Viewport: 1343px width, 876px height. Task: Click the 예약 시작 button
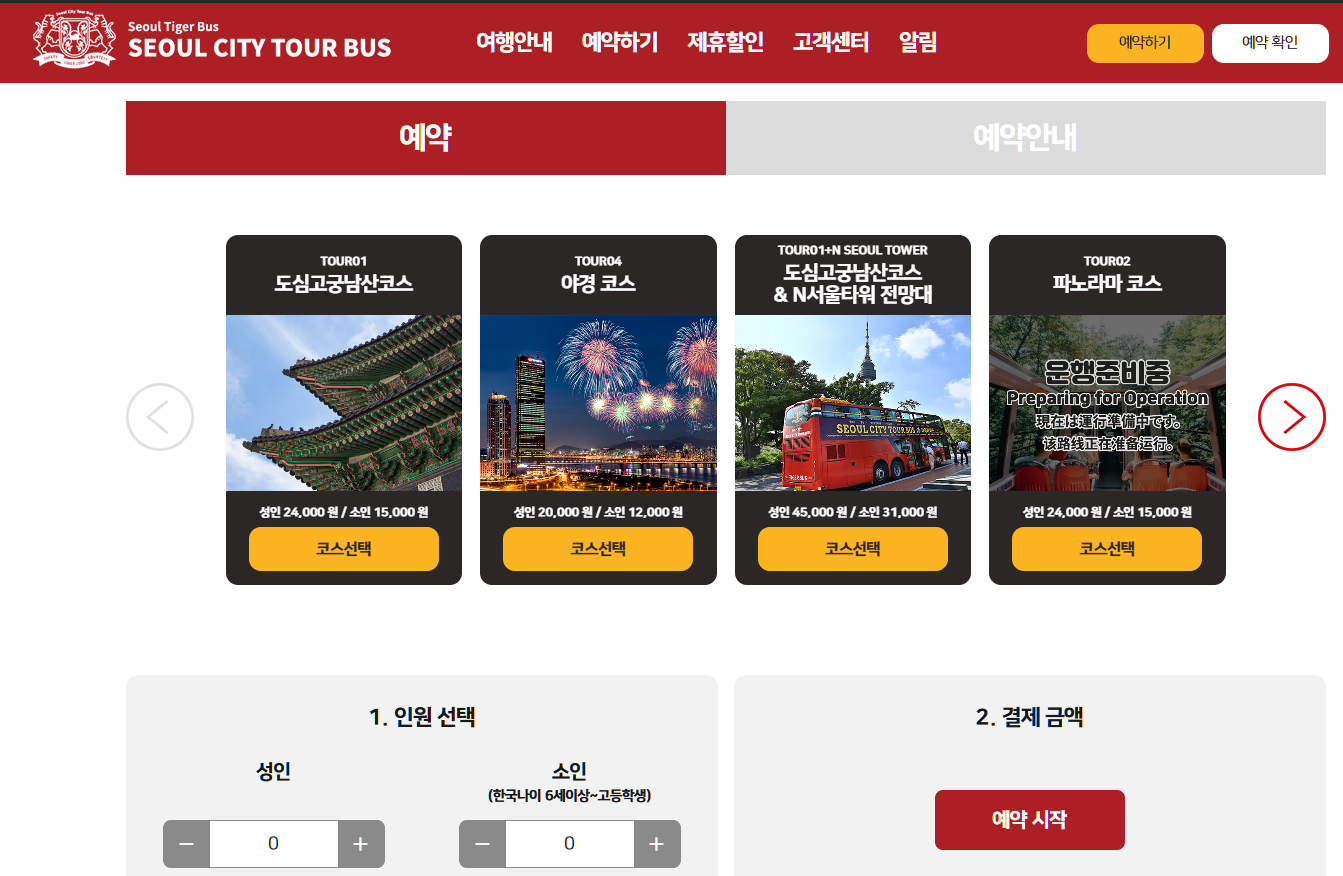point(1030,820)
